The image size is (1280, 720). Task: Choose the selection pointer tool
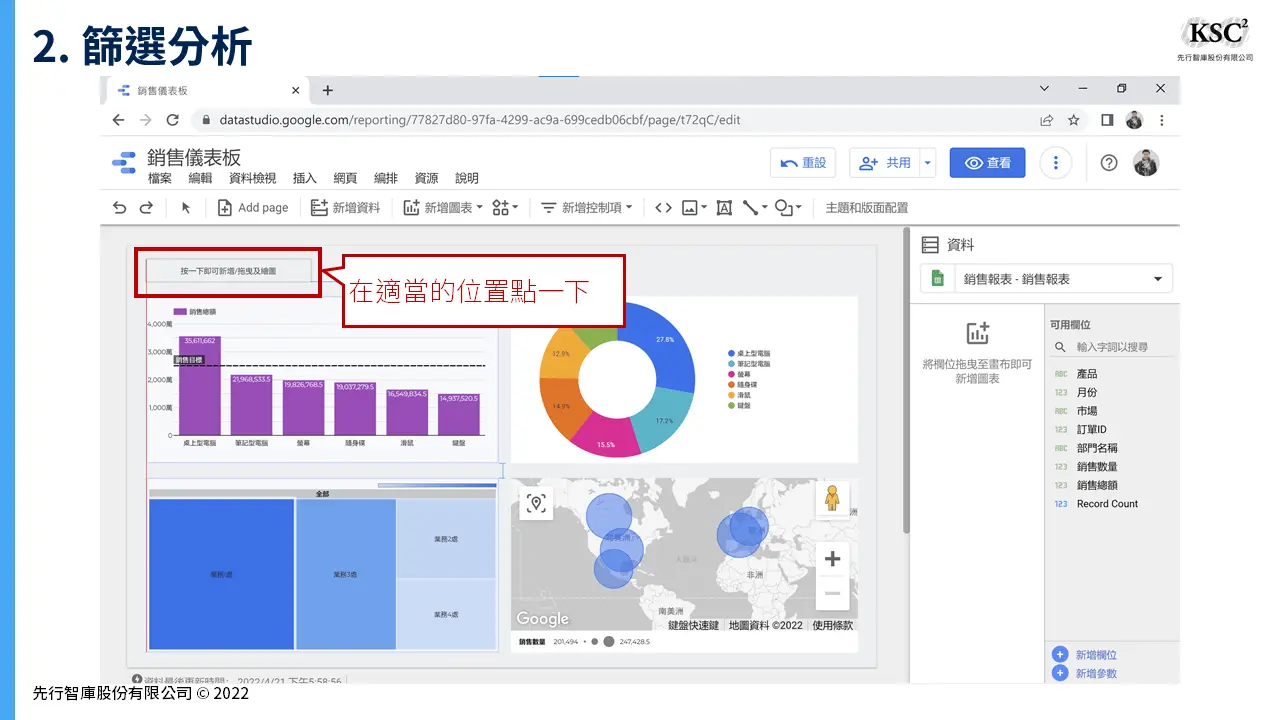coord(185,208)
